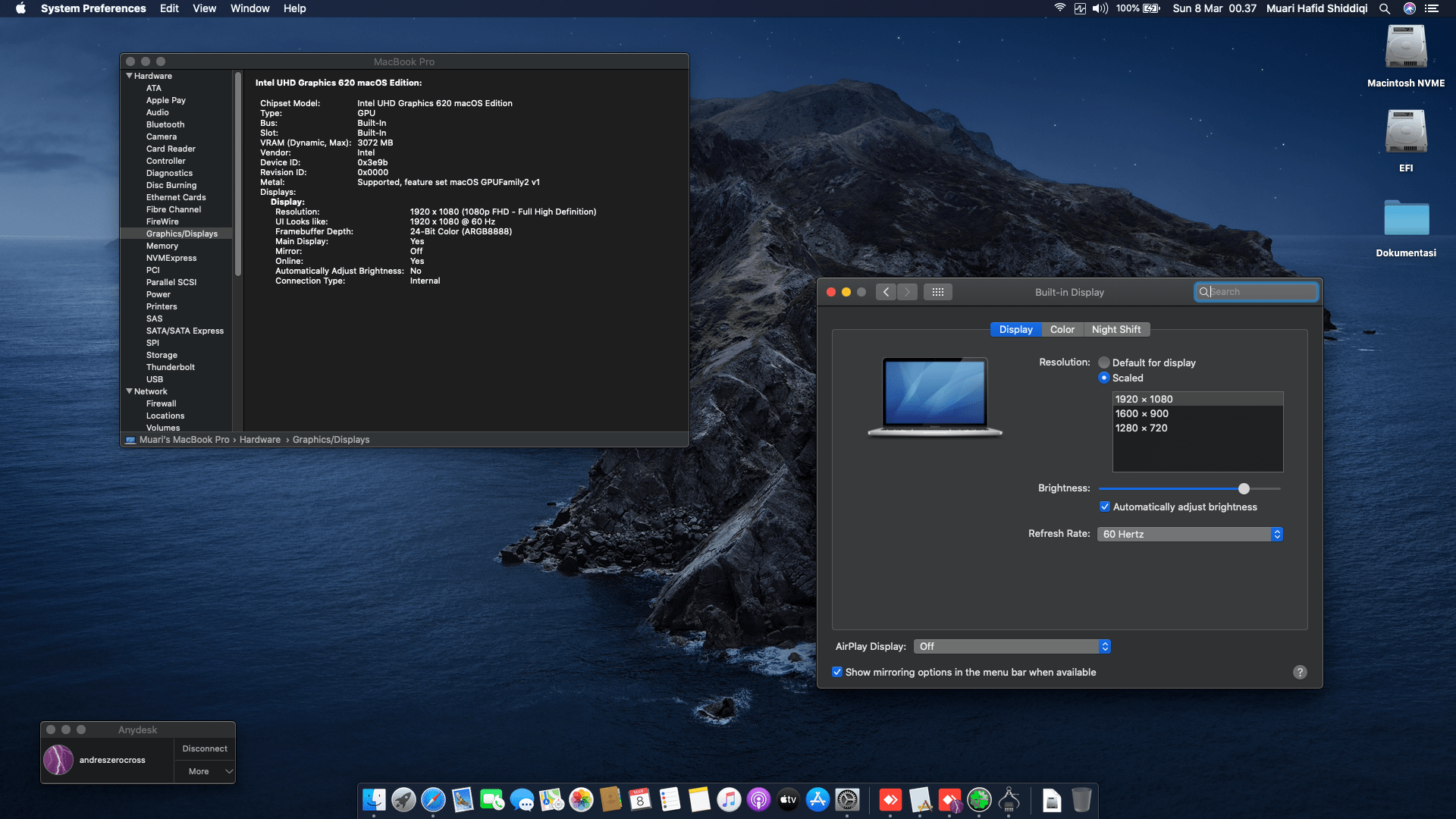Open Messages from the Dock
This screenshot has width=1456, height=819.
(x=522, y=799)
